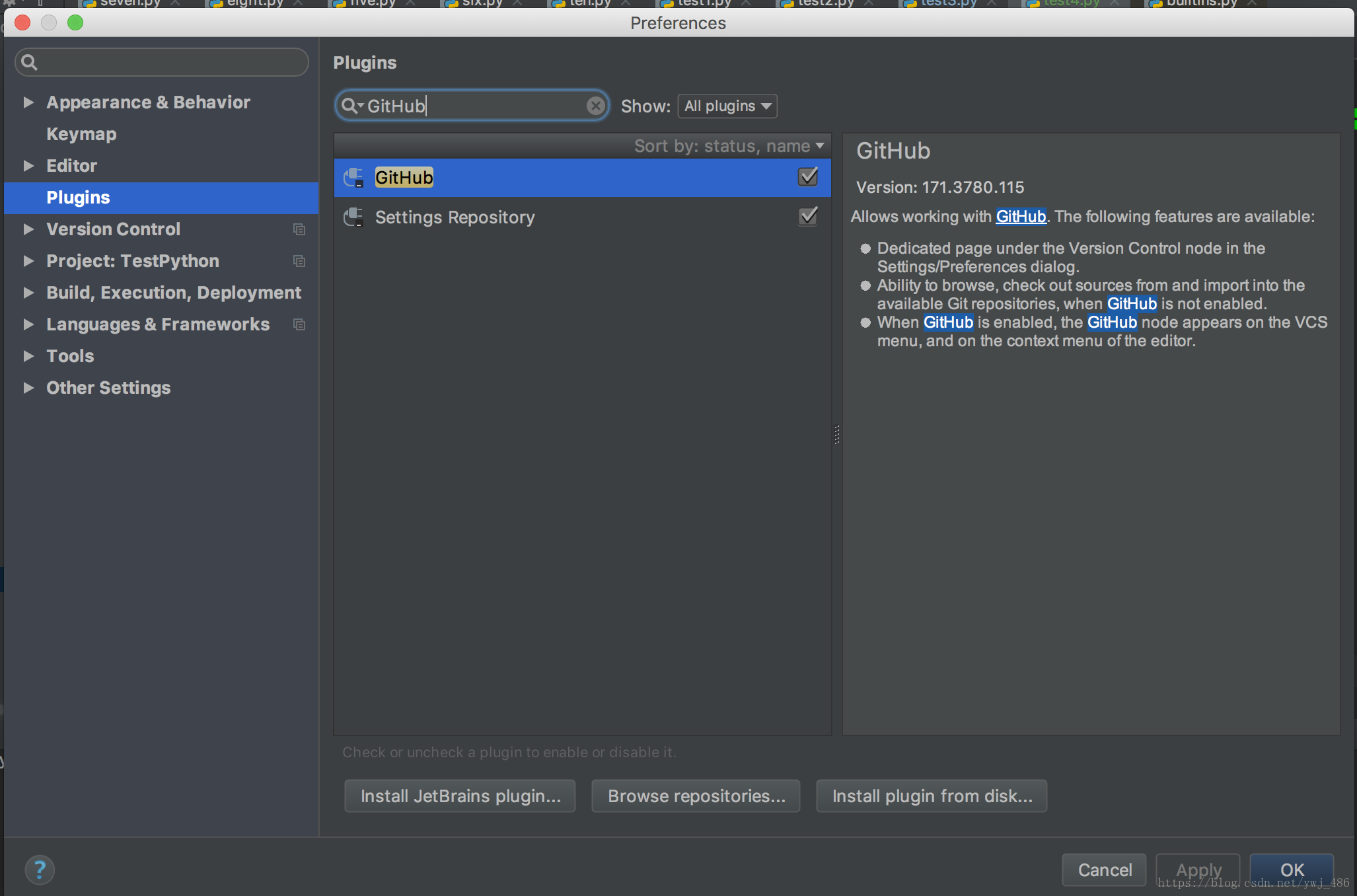Open plugin search history magnifier dropdown
This screenshot has width=1357, height=896.
(x=352, y=106)
